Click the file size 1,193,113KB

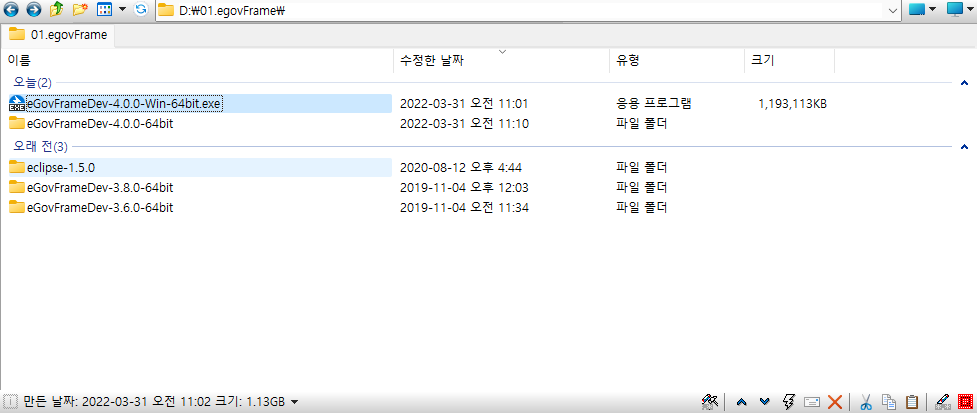coord(793,104)
